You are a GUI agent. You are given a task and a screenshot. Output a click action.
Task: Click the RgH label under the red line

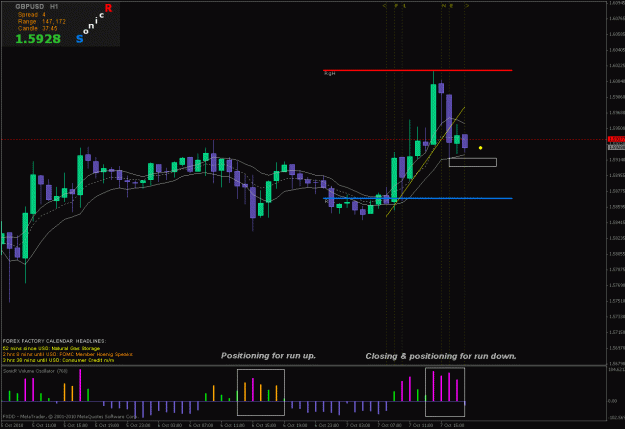[x=330, y=74]
